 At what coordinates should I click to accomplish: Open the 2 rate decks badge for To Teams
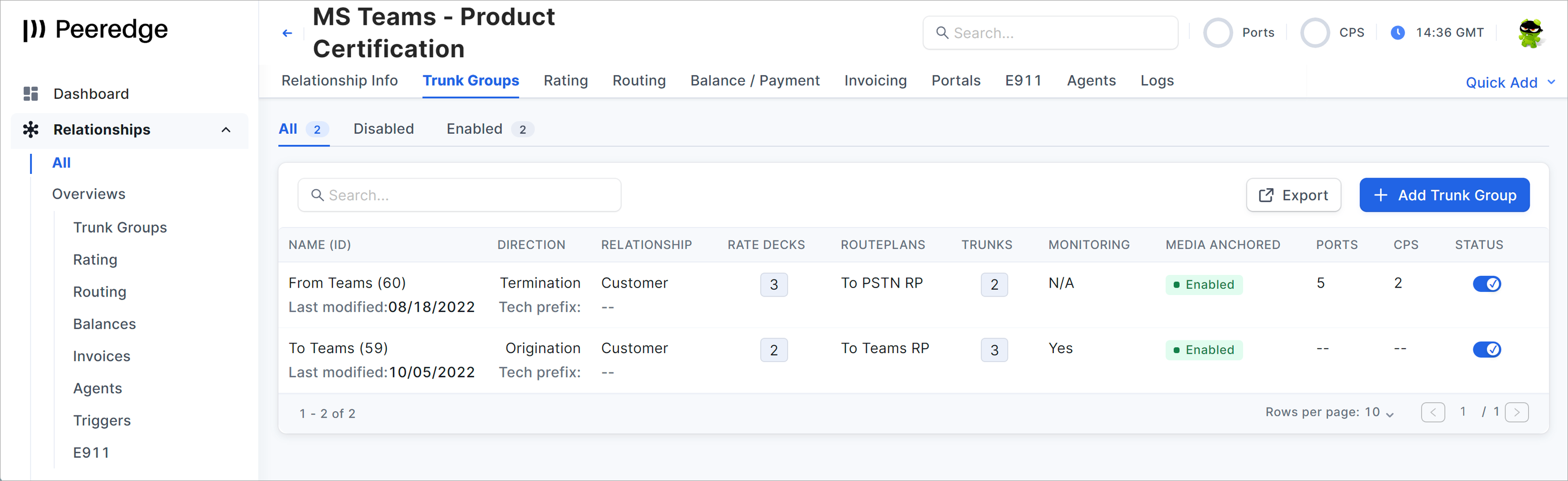773,350
